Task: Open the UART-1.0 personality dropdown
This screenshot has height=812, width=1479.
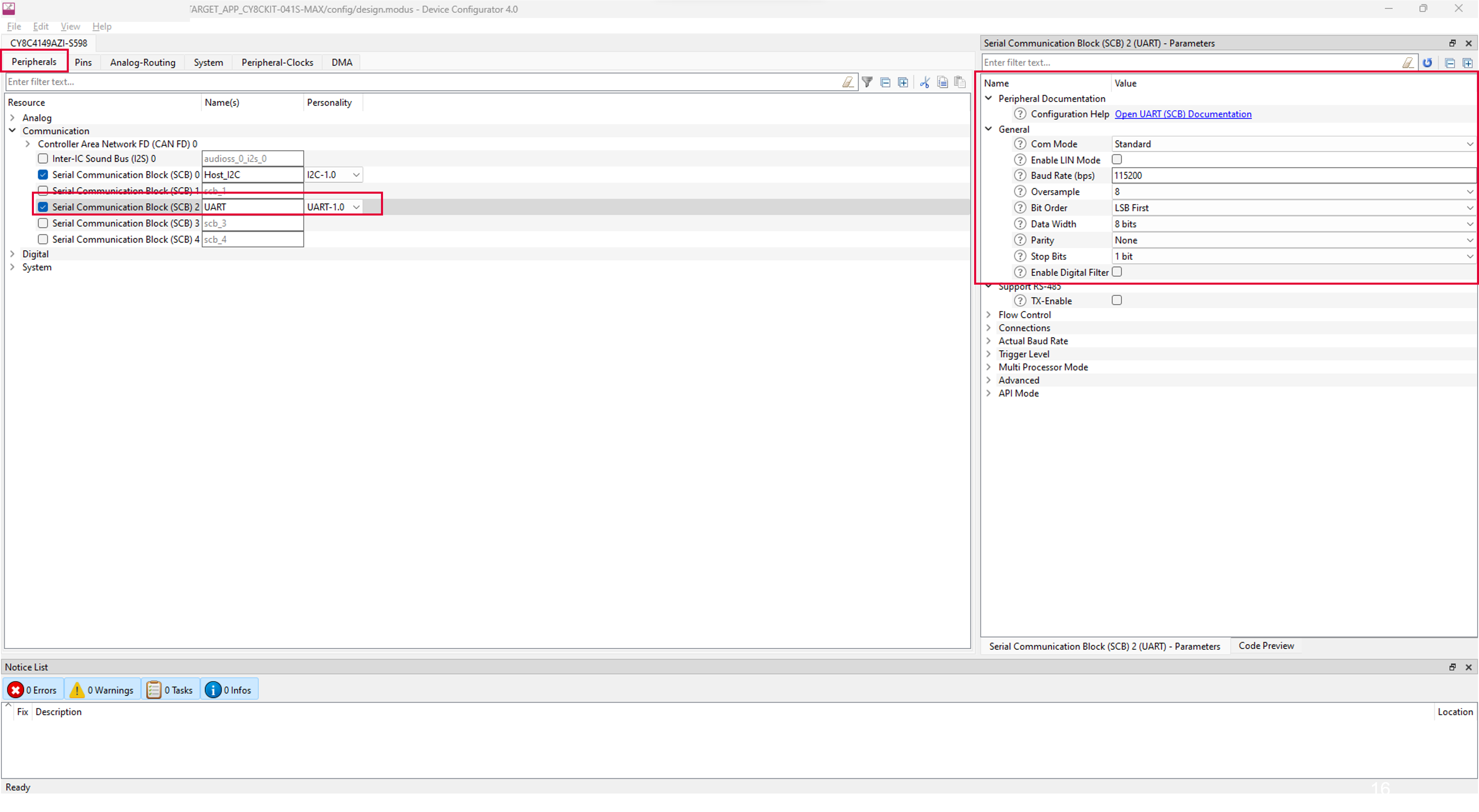Action: [333, 207]
